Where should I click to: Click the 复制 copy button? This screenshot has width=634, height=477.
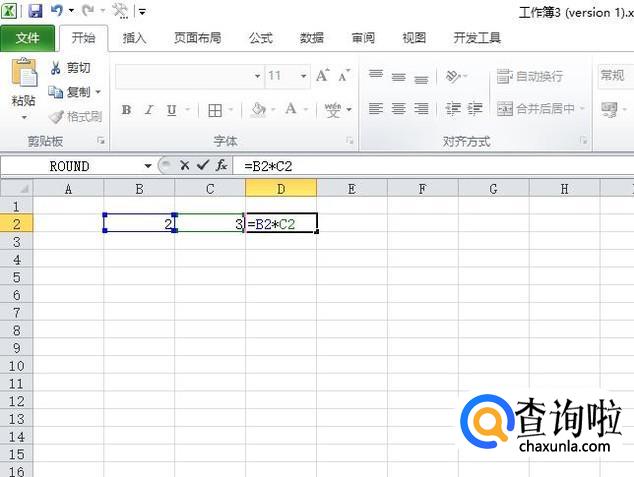70,92
